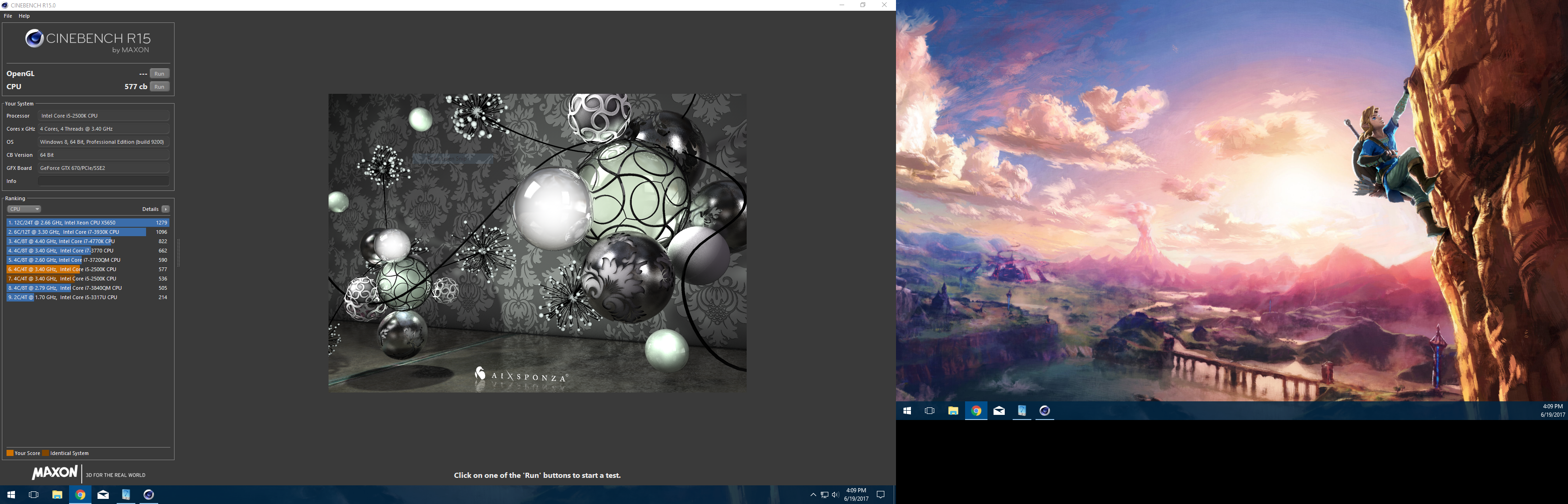
Task: Click the MAXON logo at bottom
Action: click(55, 473)
